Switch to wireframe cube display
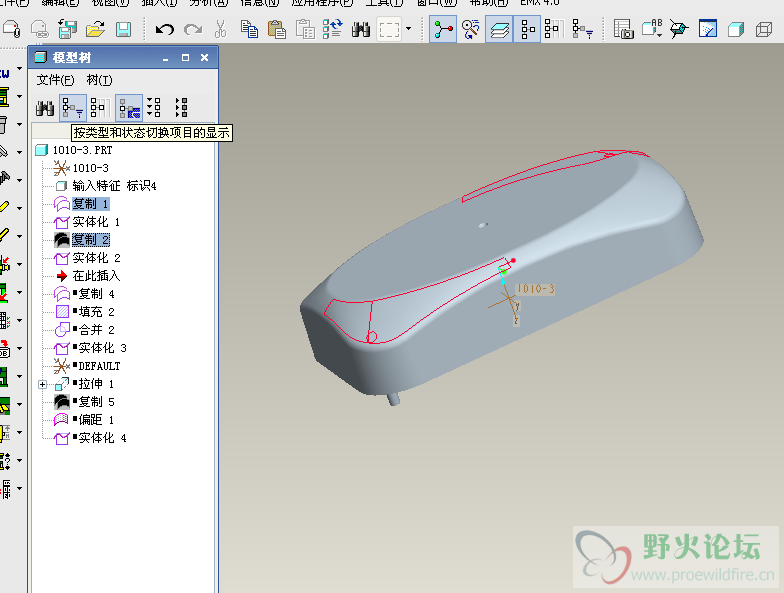Image resolution: width=784 pixels, height=593 pixels. [x=764, y=30]
